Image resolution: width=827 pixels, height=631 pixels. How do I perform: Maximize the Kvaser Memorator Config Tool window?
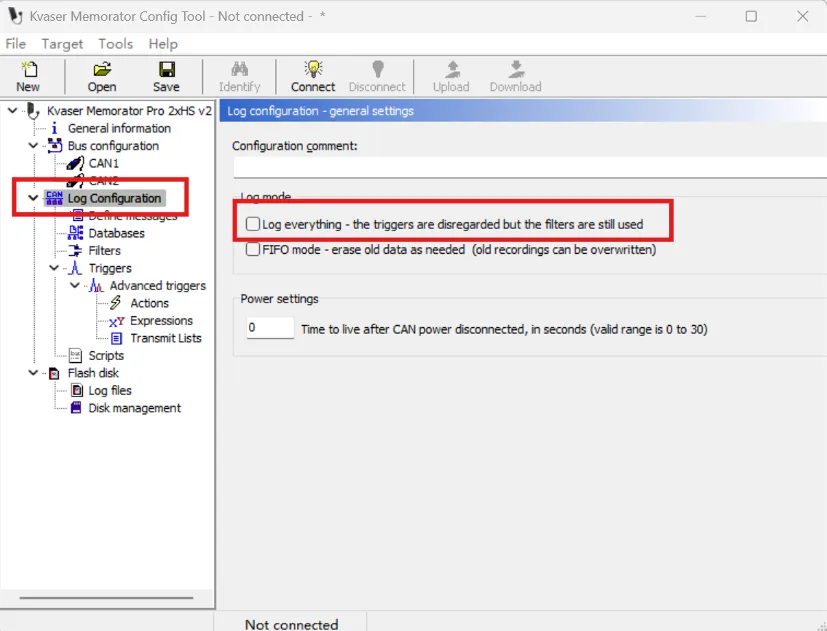[x=751, y=16]
